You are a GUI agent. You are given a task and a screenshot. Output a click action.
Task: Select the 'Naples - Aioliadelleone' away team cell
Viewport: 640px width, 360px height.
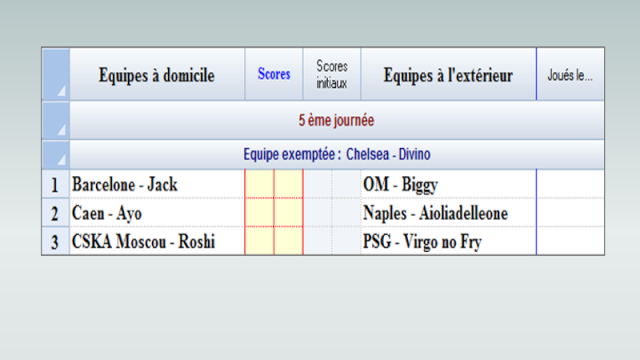tap(449, 213)
